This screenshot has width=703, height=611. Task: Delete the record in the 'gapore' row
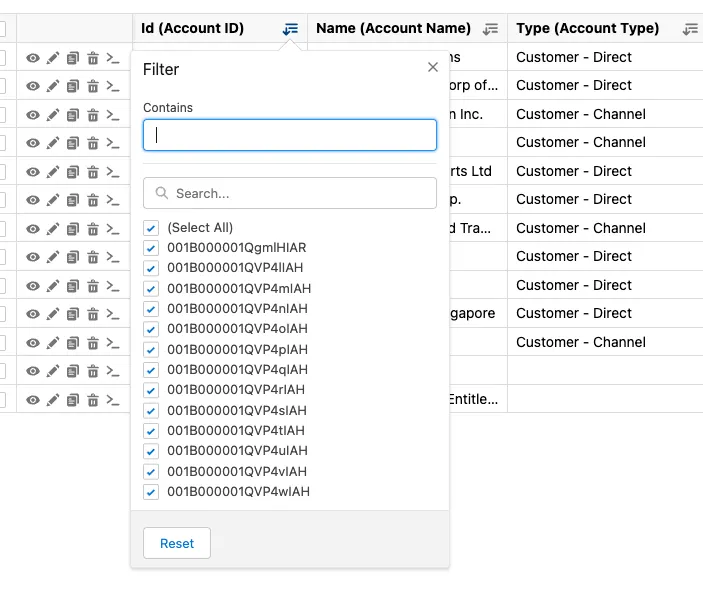click(x=93, y=314)
